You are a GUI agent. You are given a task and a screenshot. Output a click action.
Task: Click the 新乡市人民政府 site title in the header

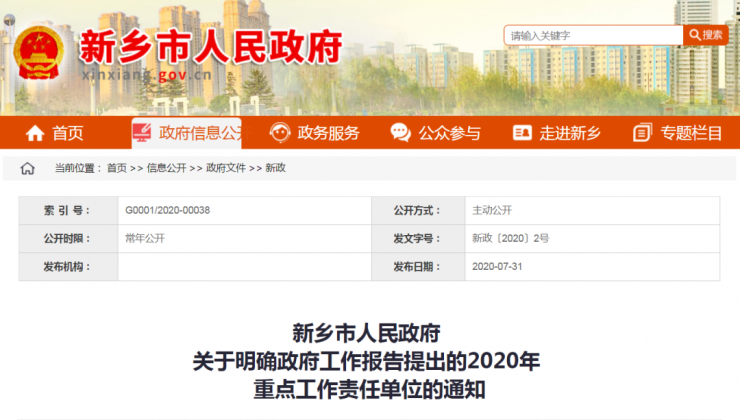(210, 45)
